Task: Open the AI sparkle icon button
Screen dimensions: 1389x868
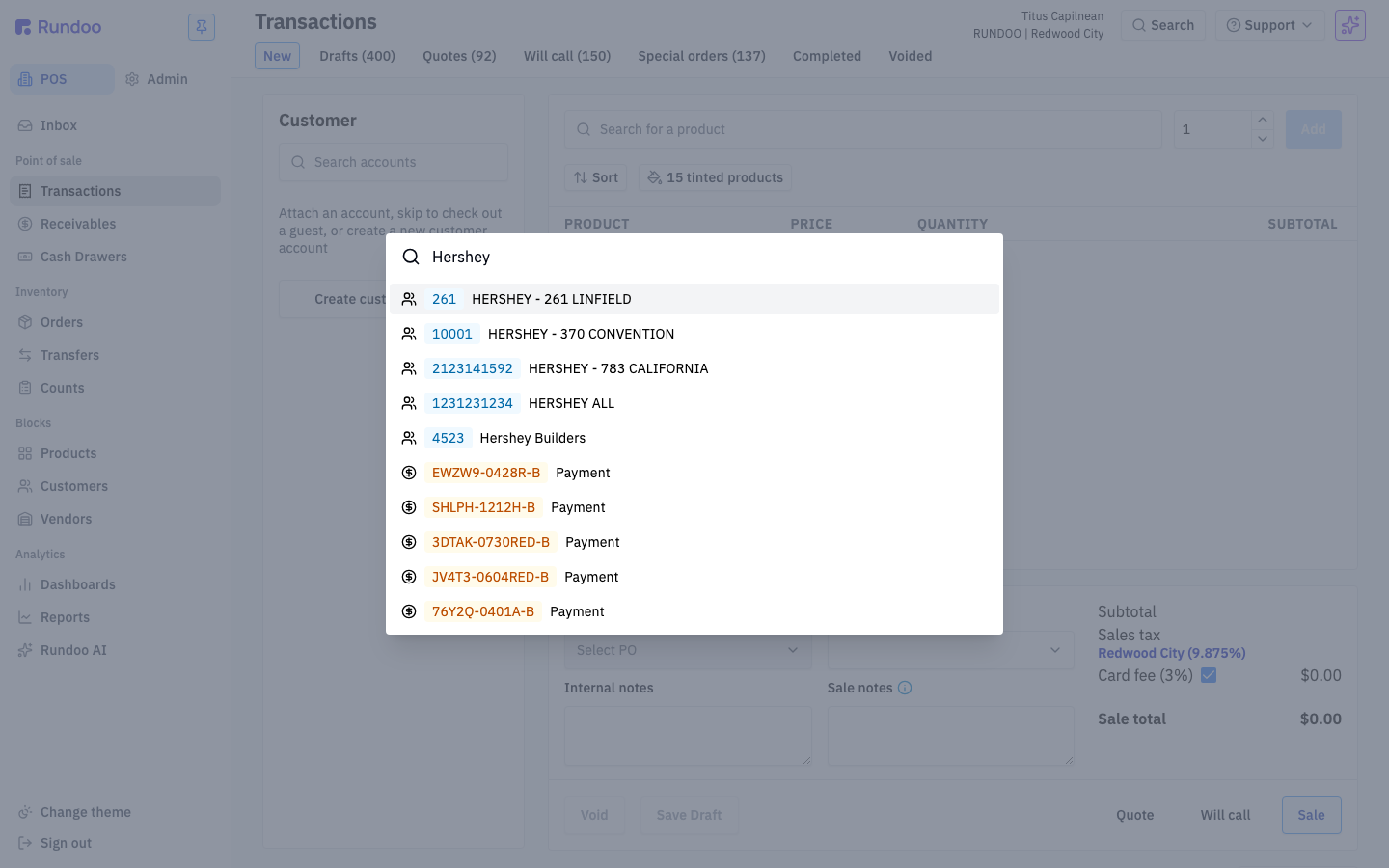Action: point(1350,25)
